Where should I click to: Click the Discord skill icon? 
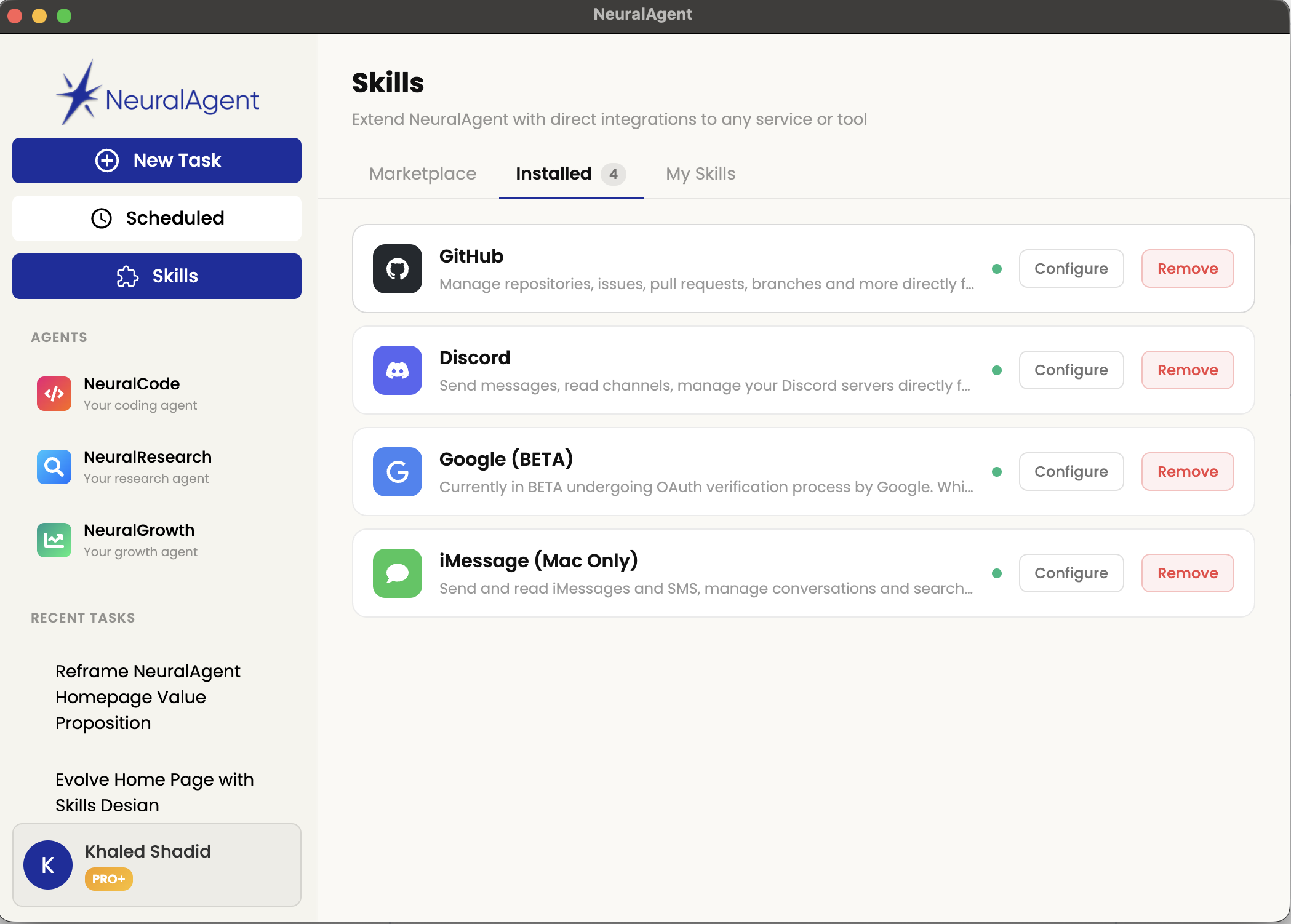397,370
